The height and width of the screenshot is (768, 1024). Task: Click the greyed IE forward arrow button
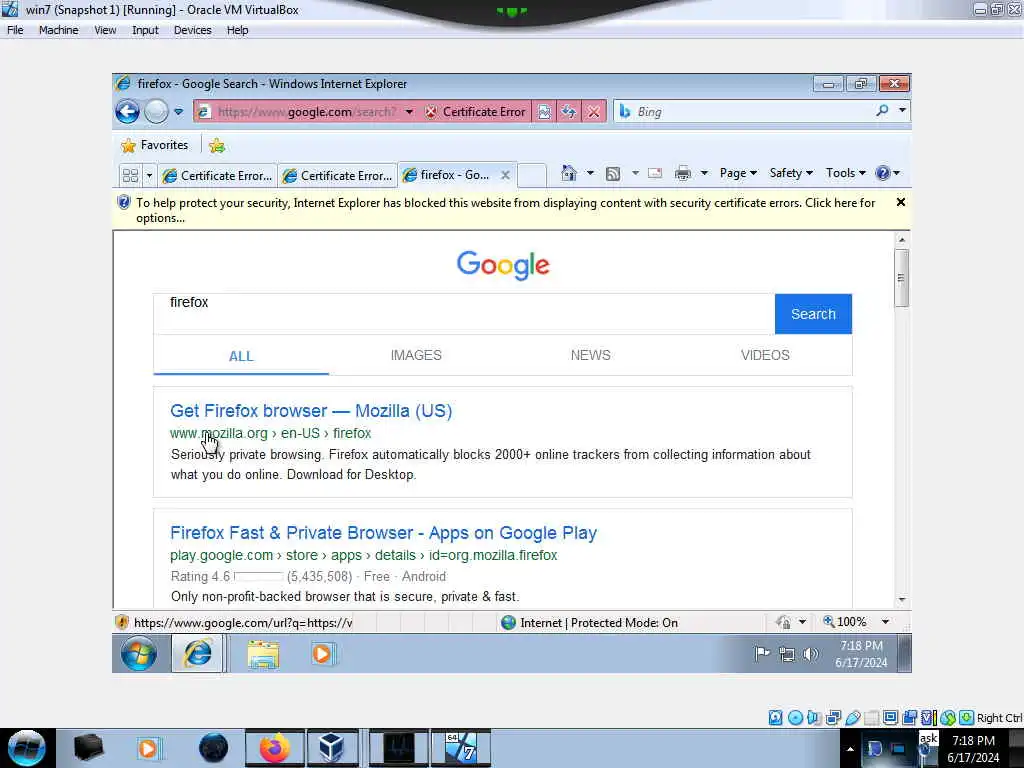point(156,112)
